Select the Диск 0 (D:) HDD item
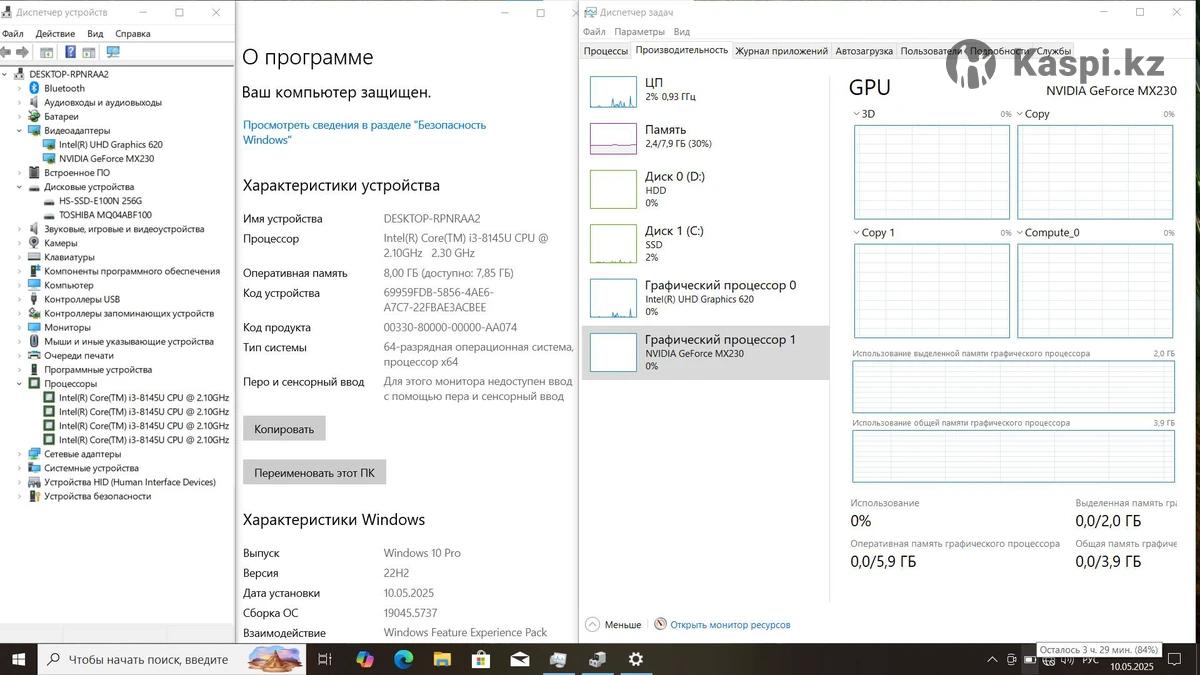The width and height of the screenshot is (1200, 675). coord(705,189)
